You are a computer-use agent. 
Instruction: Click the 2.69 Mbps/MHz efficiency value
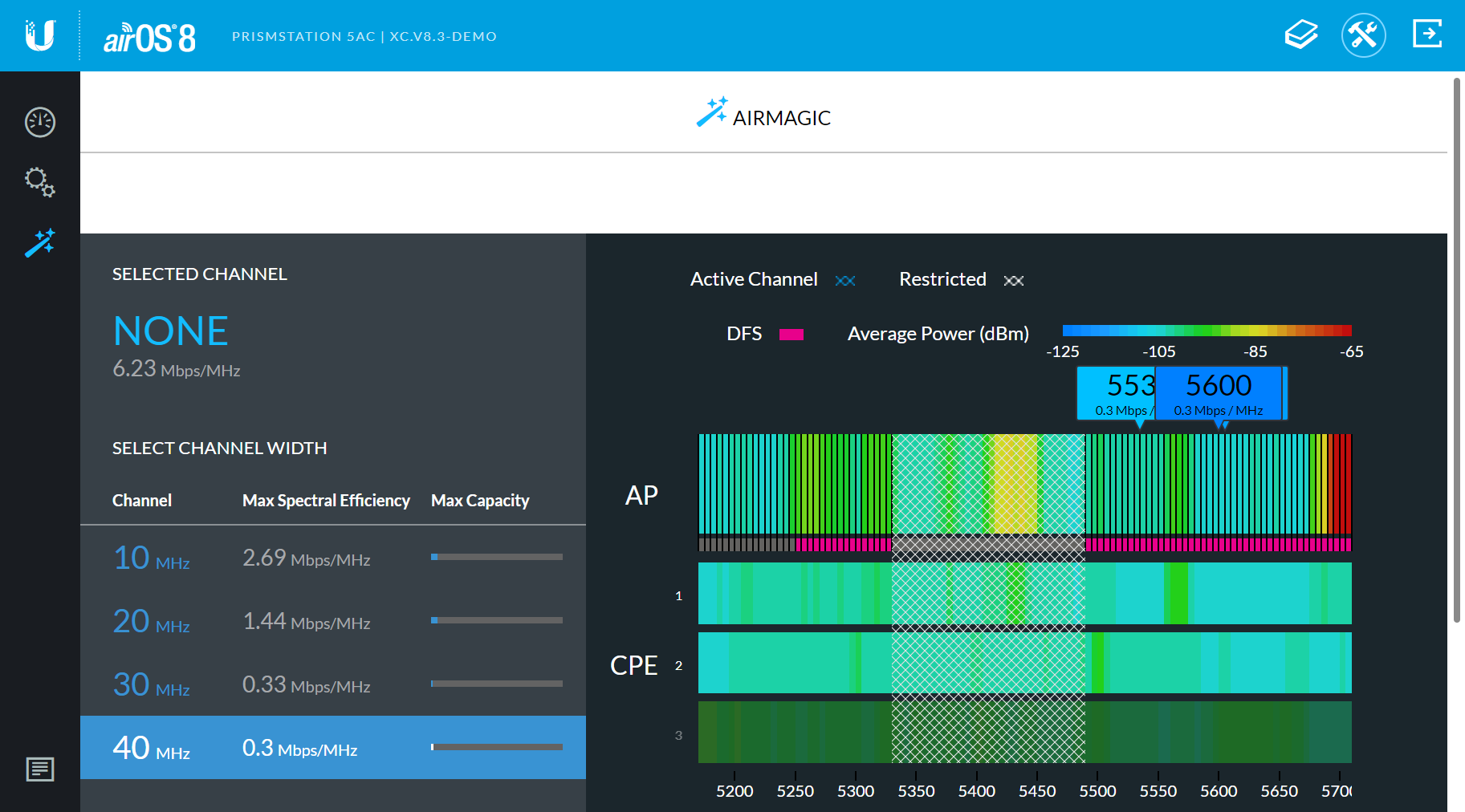click(x=307, y=558)
